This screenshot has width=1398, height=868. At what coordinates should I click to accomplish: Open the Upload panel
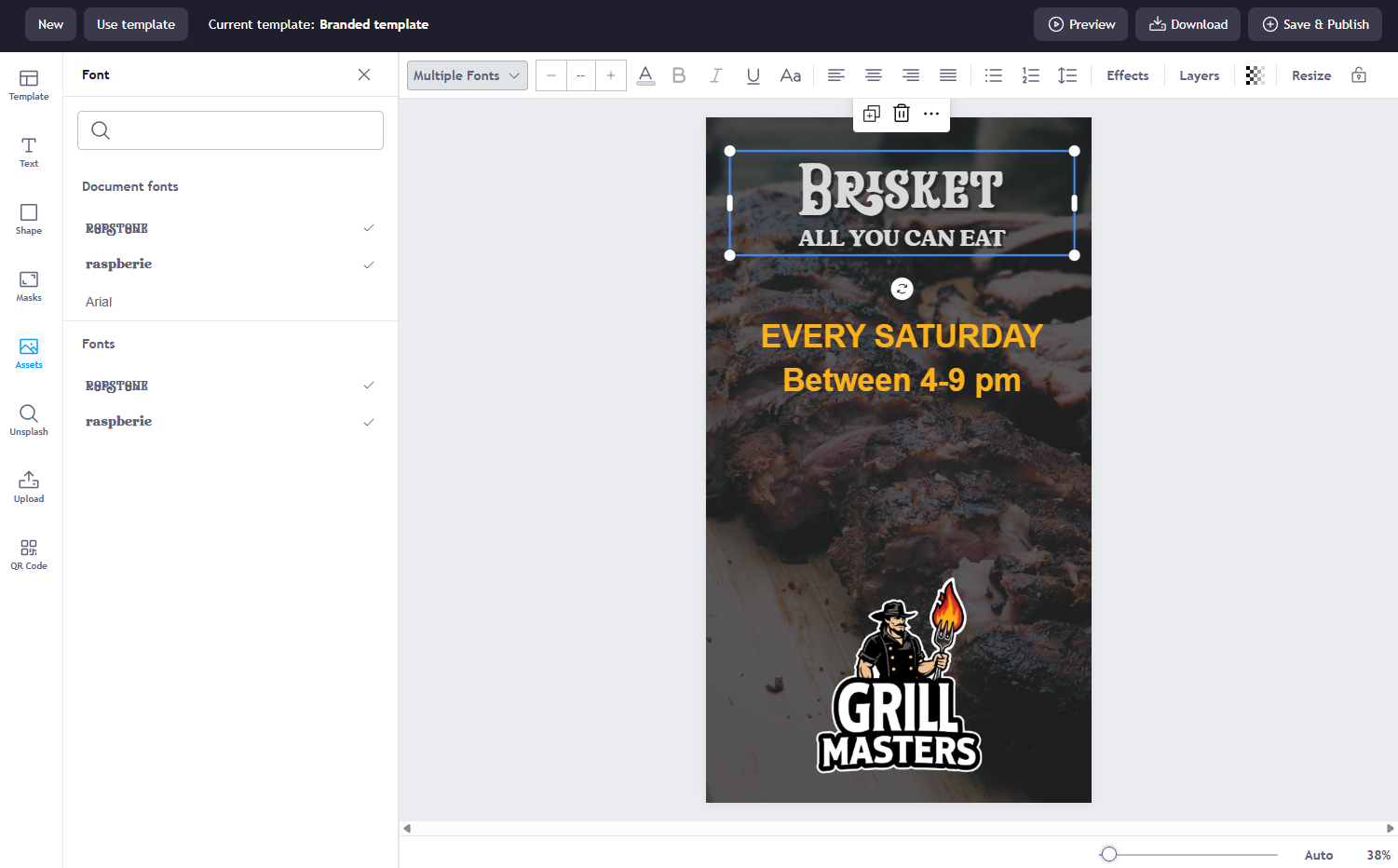(29, 485)
